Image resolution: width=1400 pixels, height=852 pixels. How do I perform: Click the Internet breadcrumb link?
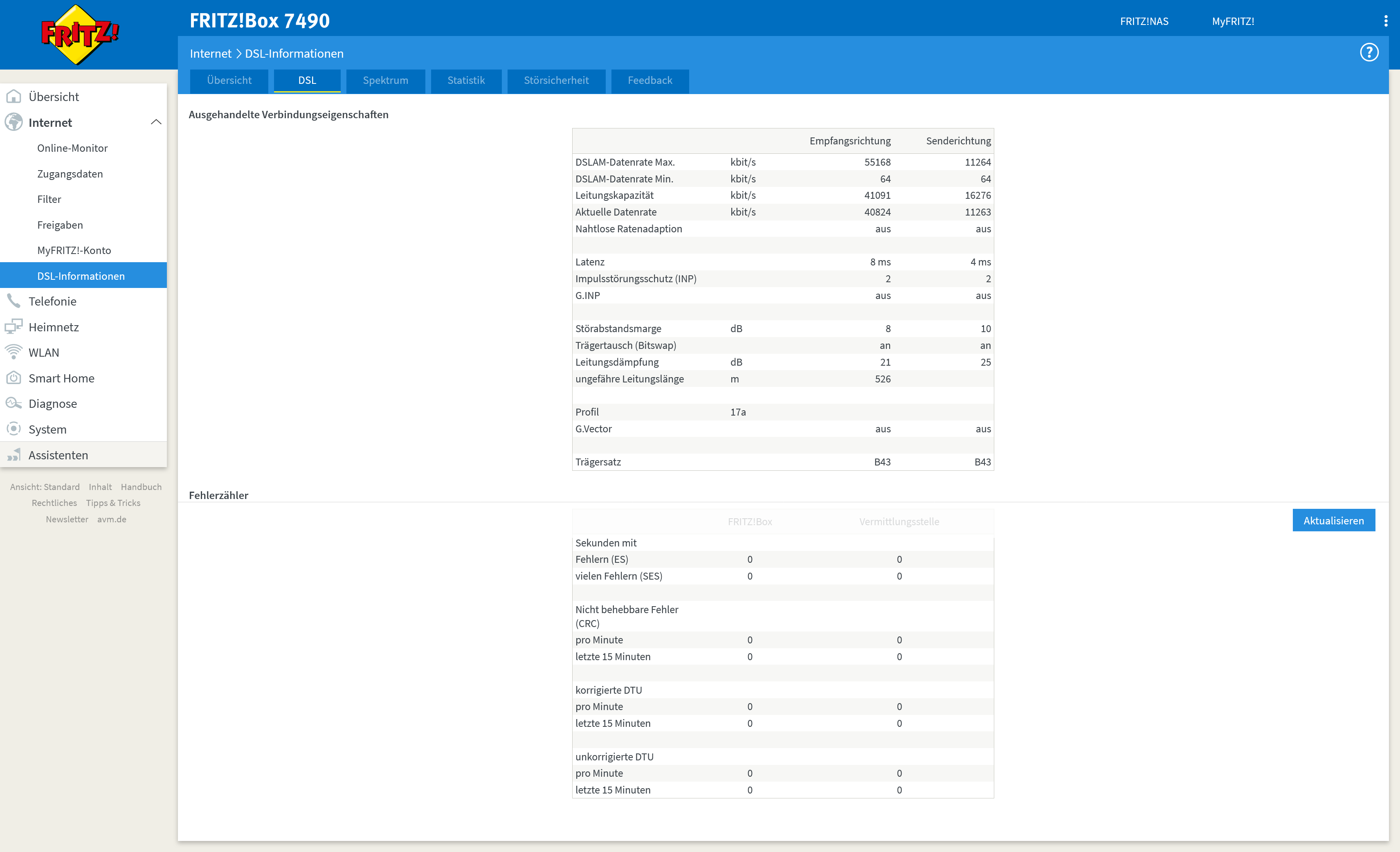coord(210,54)
